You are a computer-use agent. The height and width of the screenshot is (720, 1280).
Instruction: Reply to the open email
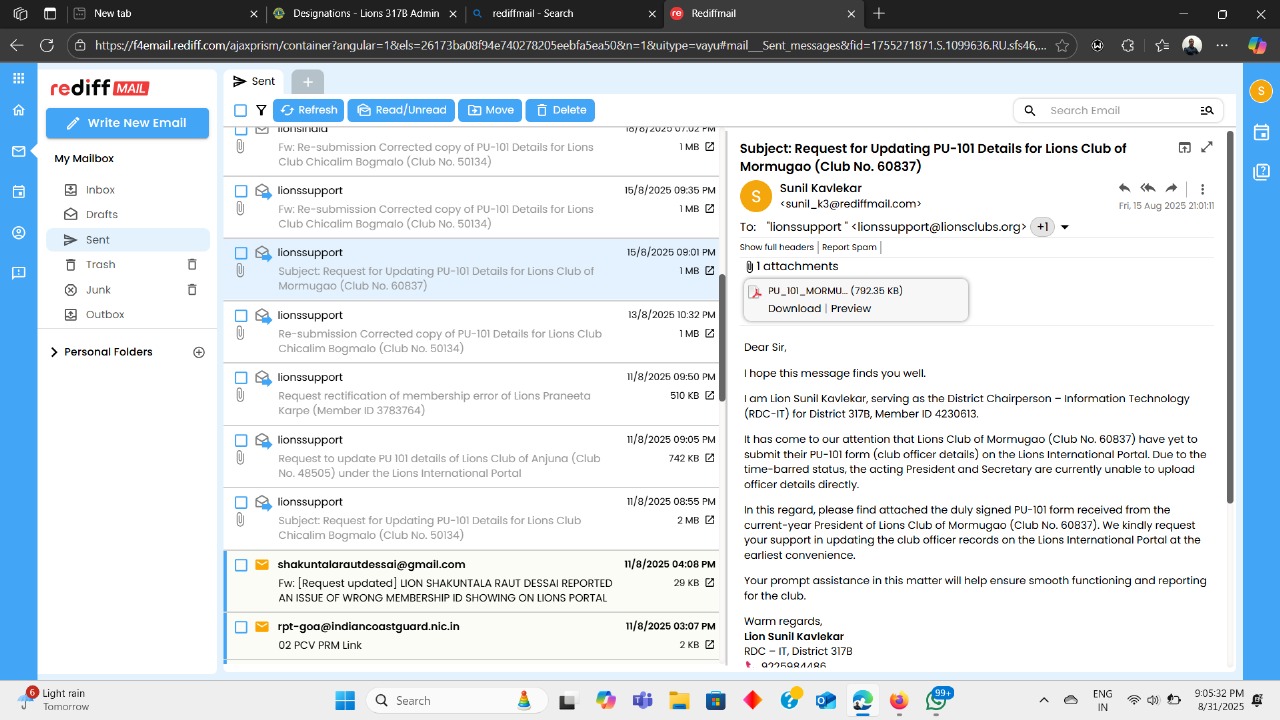coord(1125,188)
